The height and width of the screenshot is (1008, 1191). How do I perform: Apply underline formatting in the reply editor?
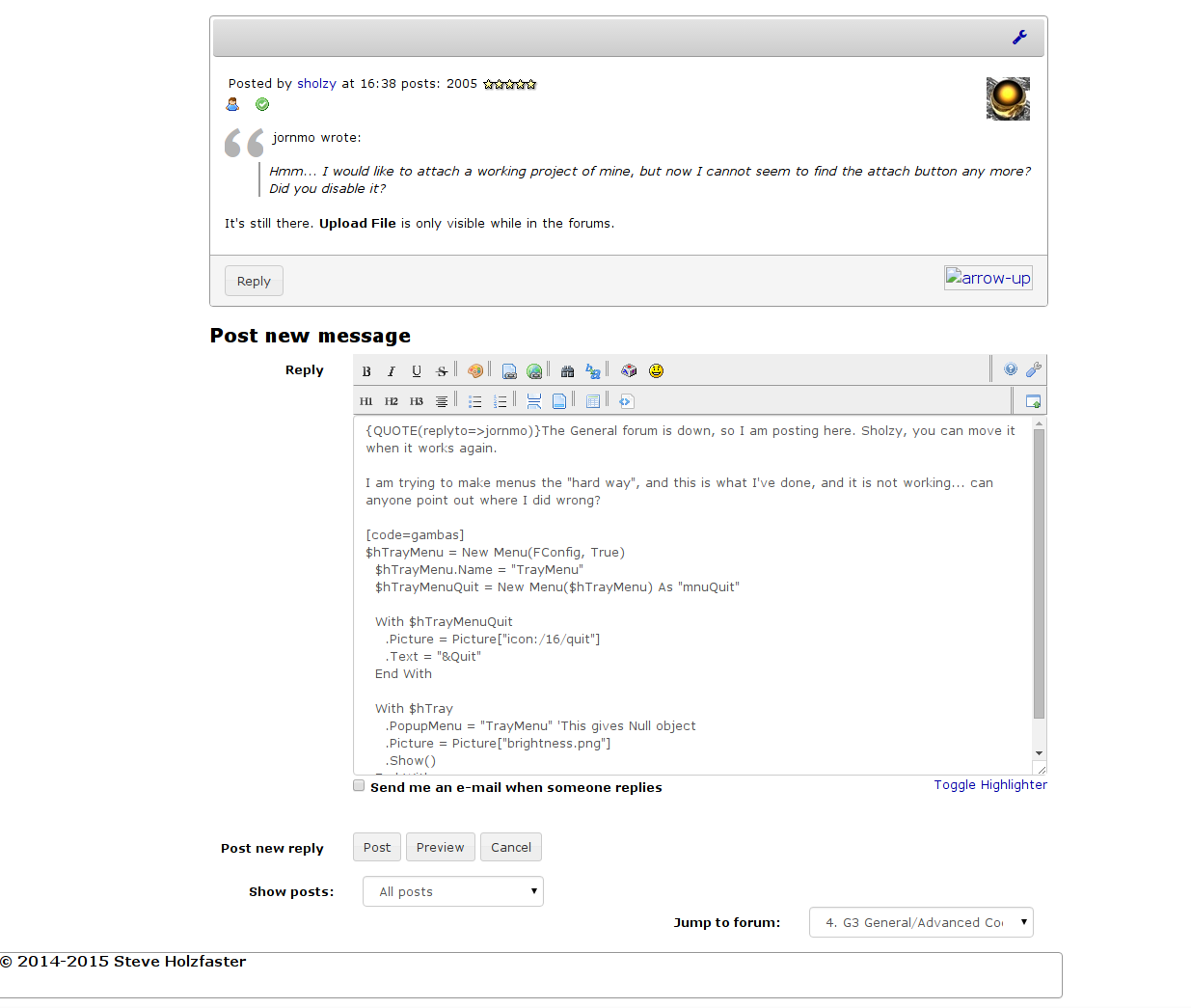417,371
